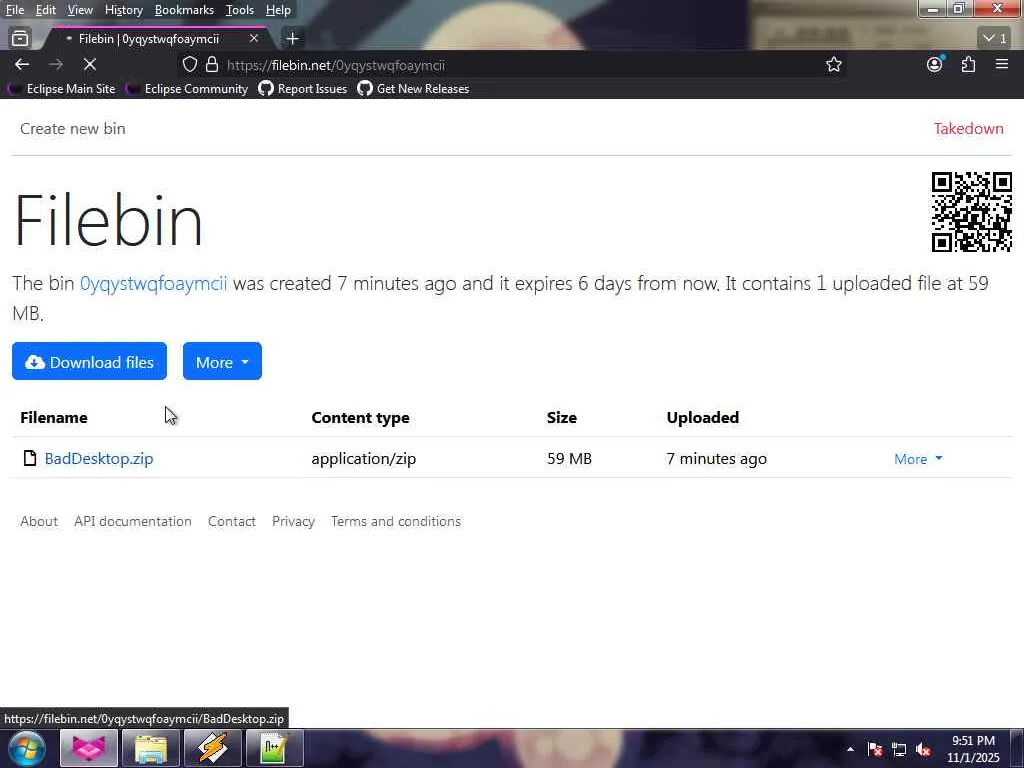The width and height of the screenshot is (1024, 768).
Task: Open the extensions puzzle icon
Action: (x=968, y=65)
